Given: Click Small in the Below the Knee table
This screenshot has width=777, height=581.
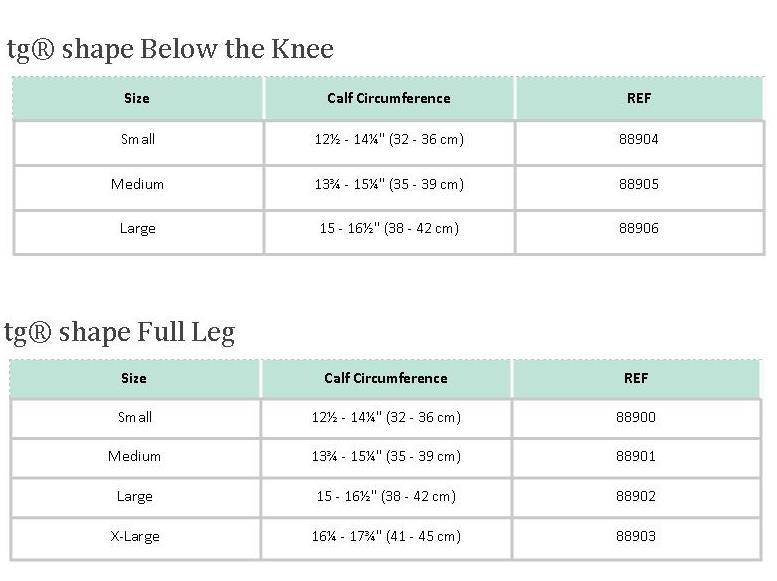Looking at the screenshot, I should pos(138,140).
